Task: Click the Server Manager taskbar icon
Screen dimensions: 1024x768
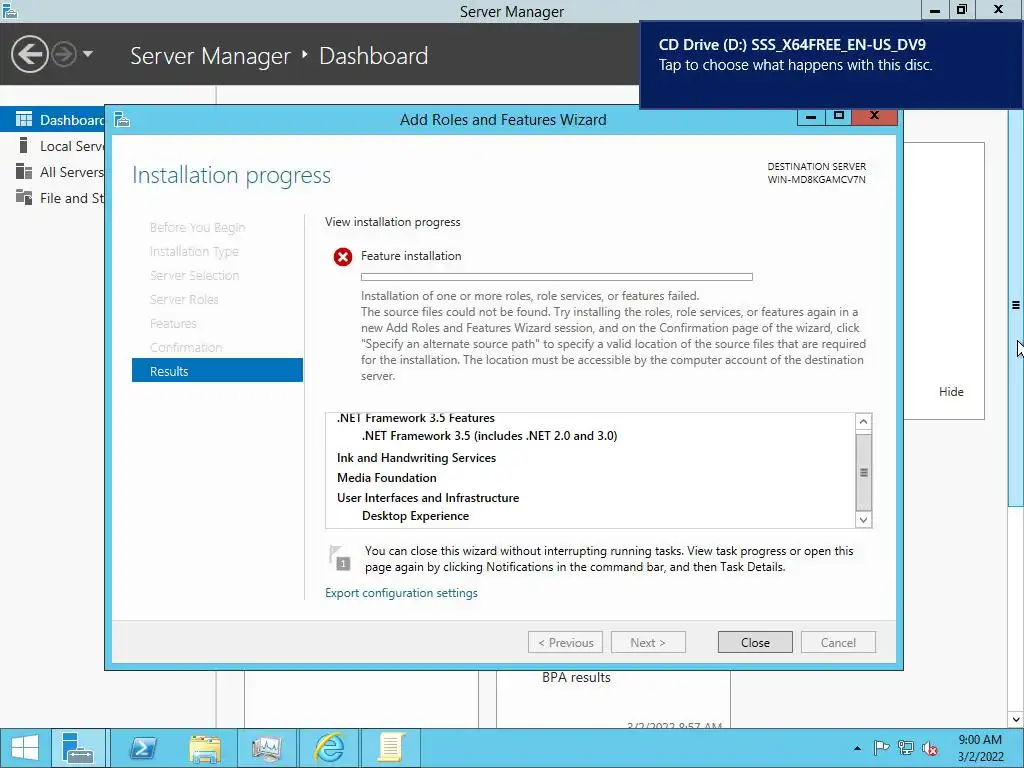Action: point(78,748)
